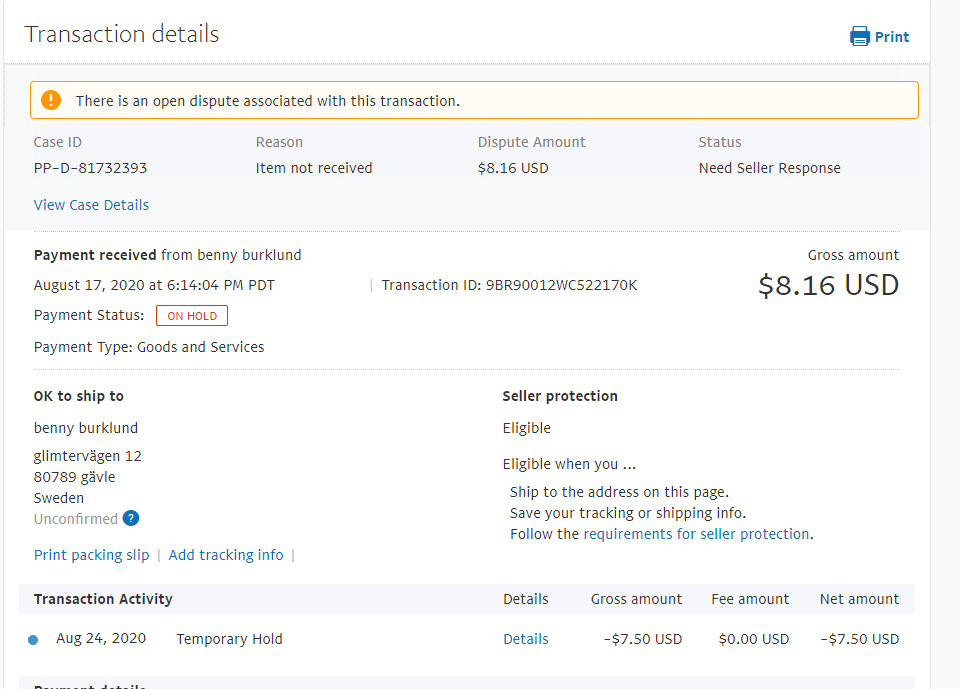Click the orange dispute warning icon
The height and width of the screenshot is (689, 960).
51,101
